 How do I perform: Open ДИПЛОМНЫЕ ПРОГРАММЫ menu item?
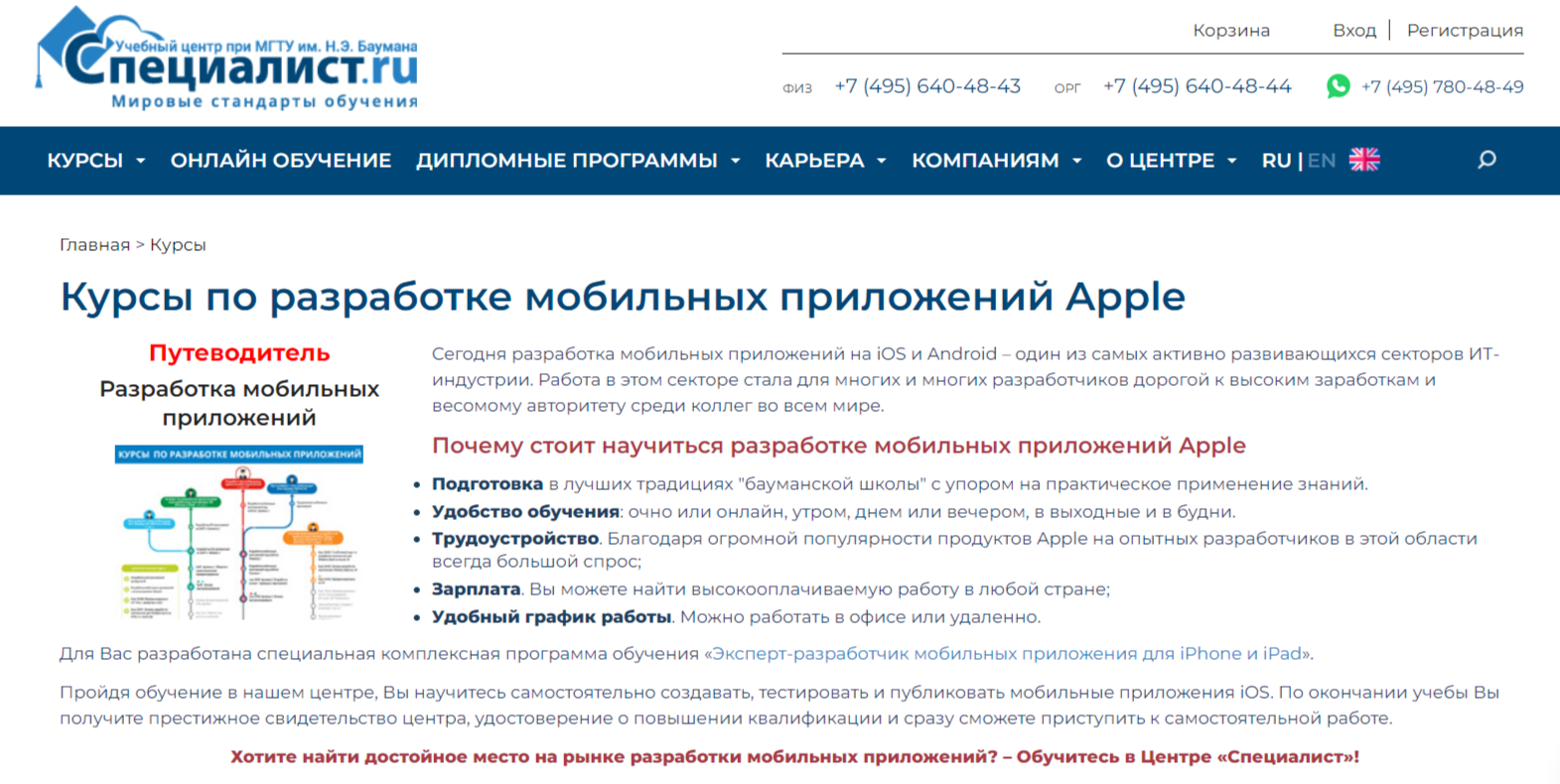567,160
